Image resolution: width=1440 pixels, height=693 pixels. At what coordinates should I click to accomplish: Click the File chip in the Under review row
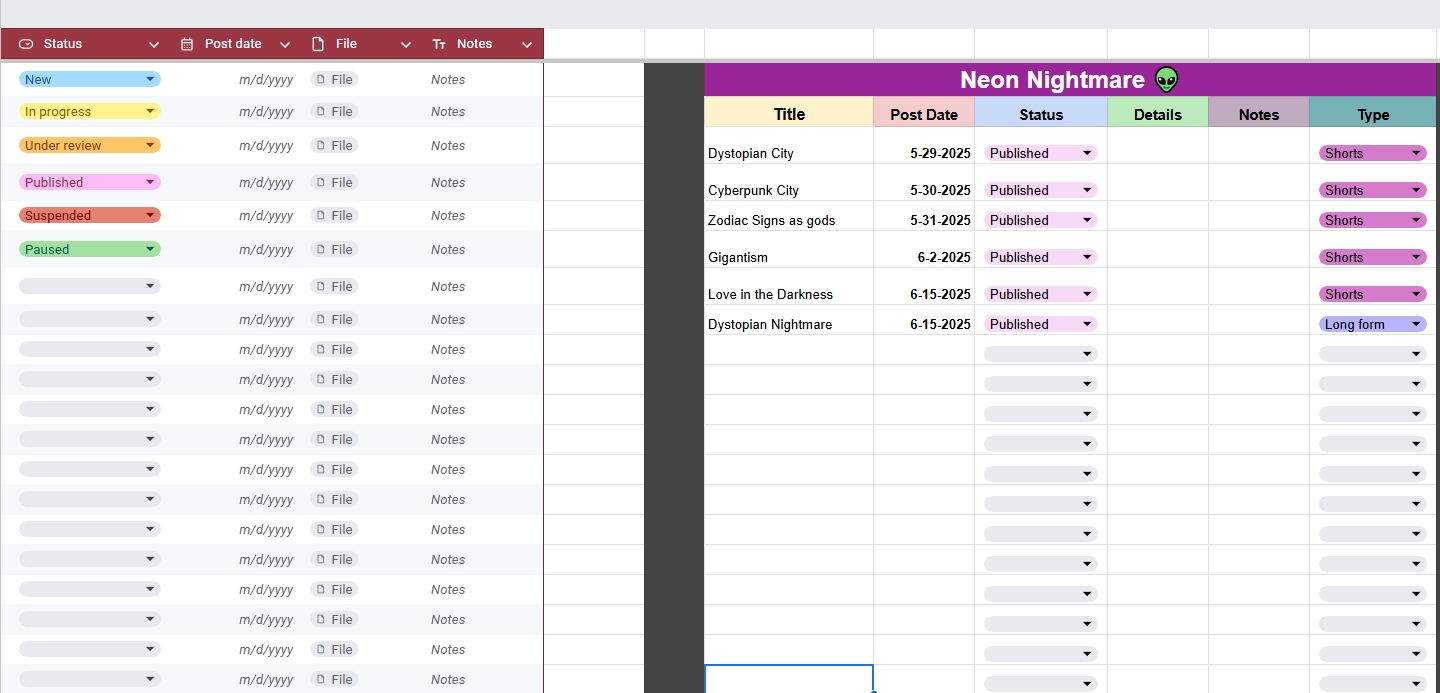click(334, 145)
